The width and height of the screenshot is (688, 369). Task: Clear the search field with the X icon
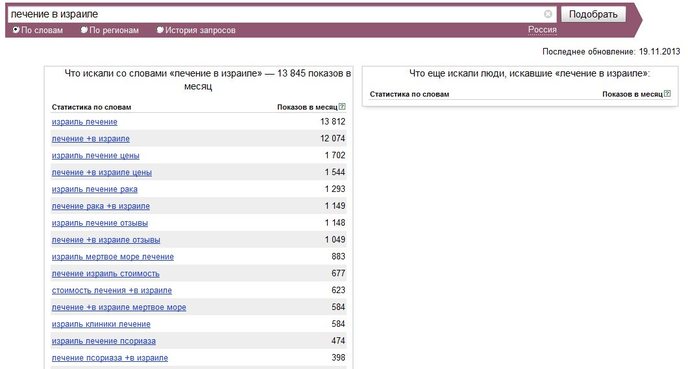(x=548, y=14)
